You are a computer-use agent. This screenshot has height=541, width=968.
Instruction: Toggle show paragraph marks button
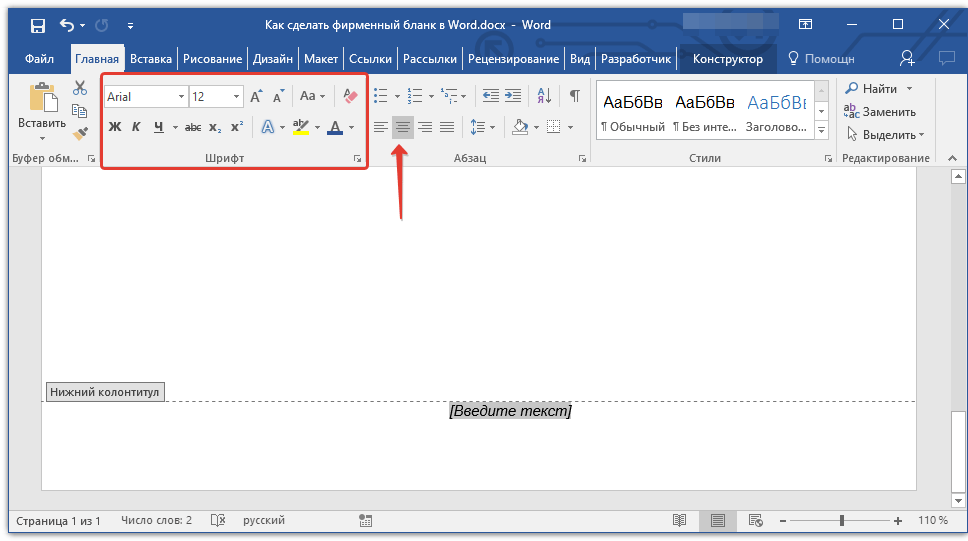(x=574, y=96)
